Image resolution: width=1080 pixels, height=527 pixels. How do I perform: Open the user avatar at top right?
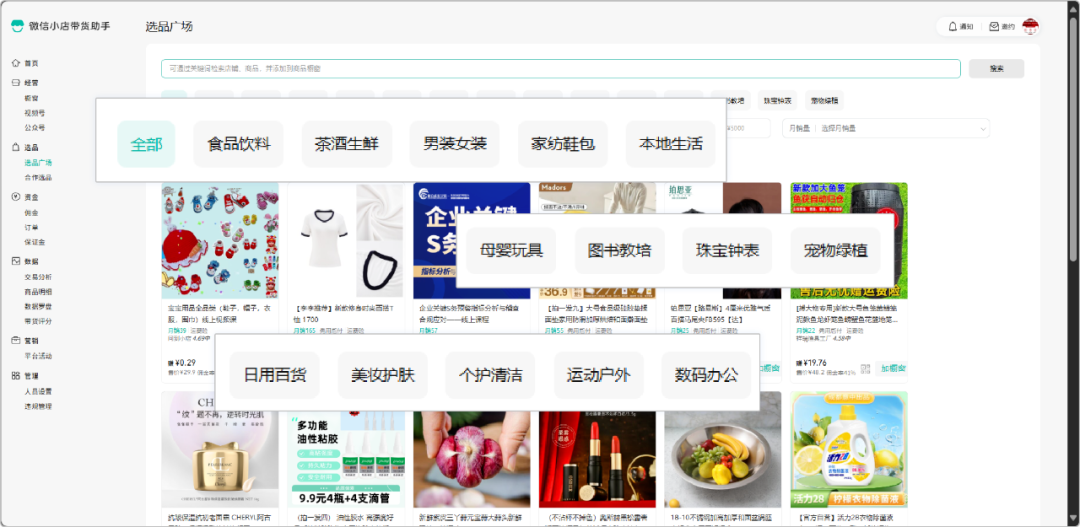tap(1030, 26)
